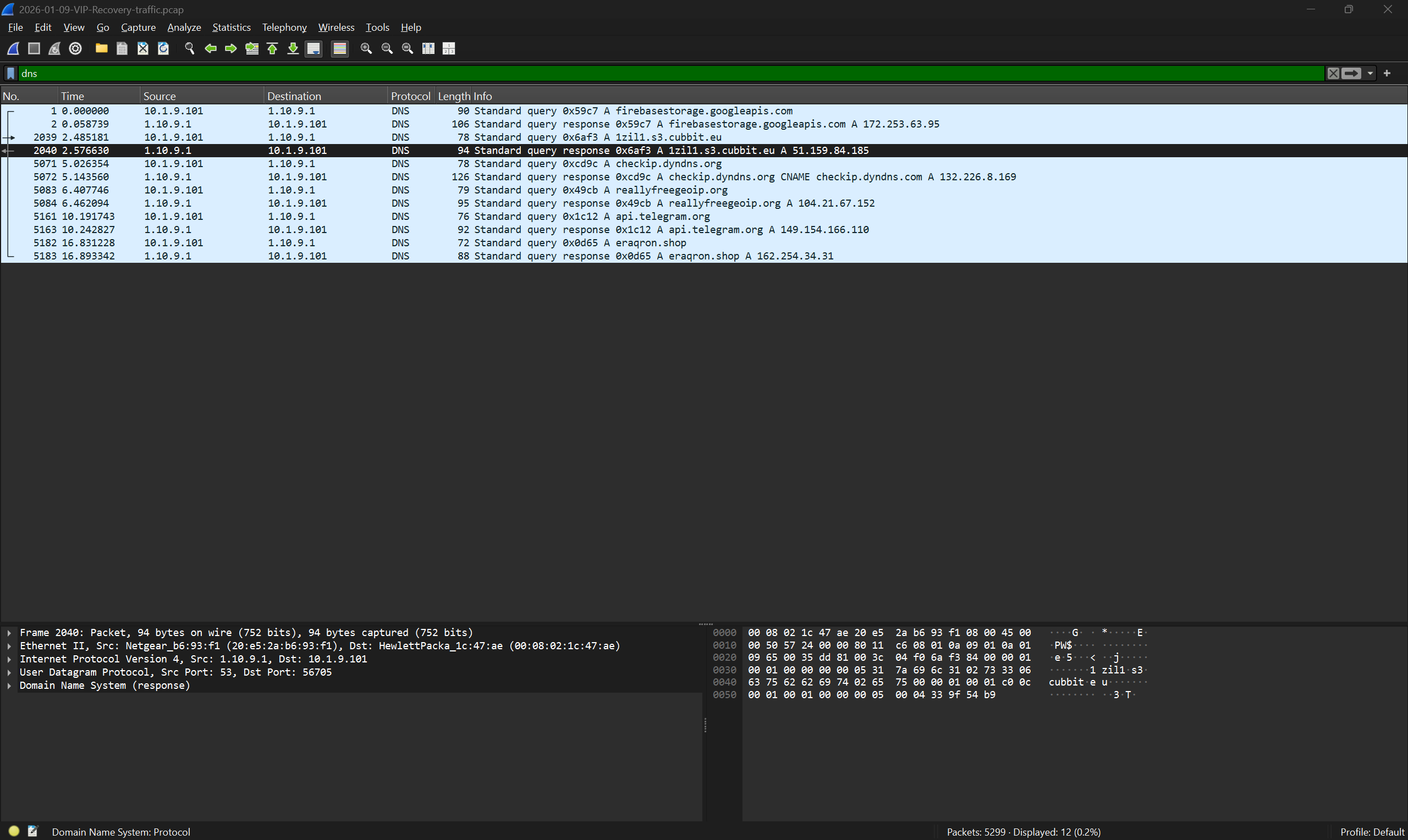
Task: Sort by the Source column header
Action: 202,96
